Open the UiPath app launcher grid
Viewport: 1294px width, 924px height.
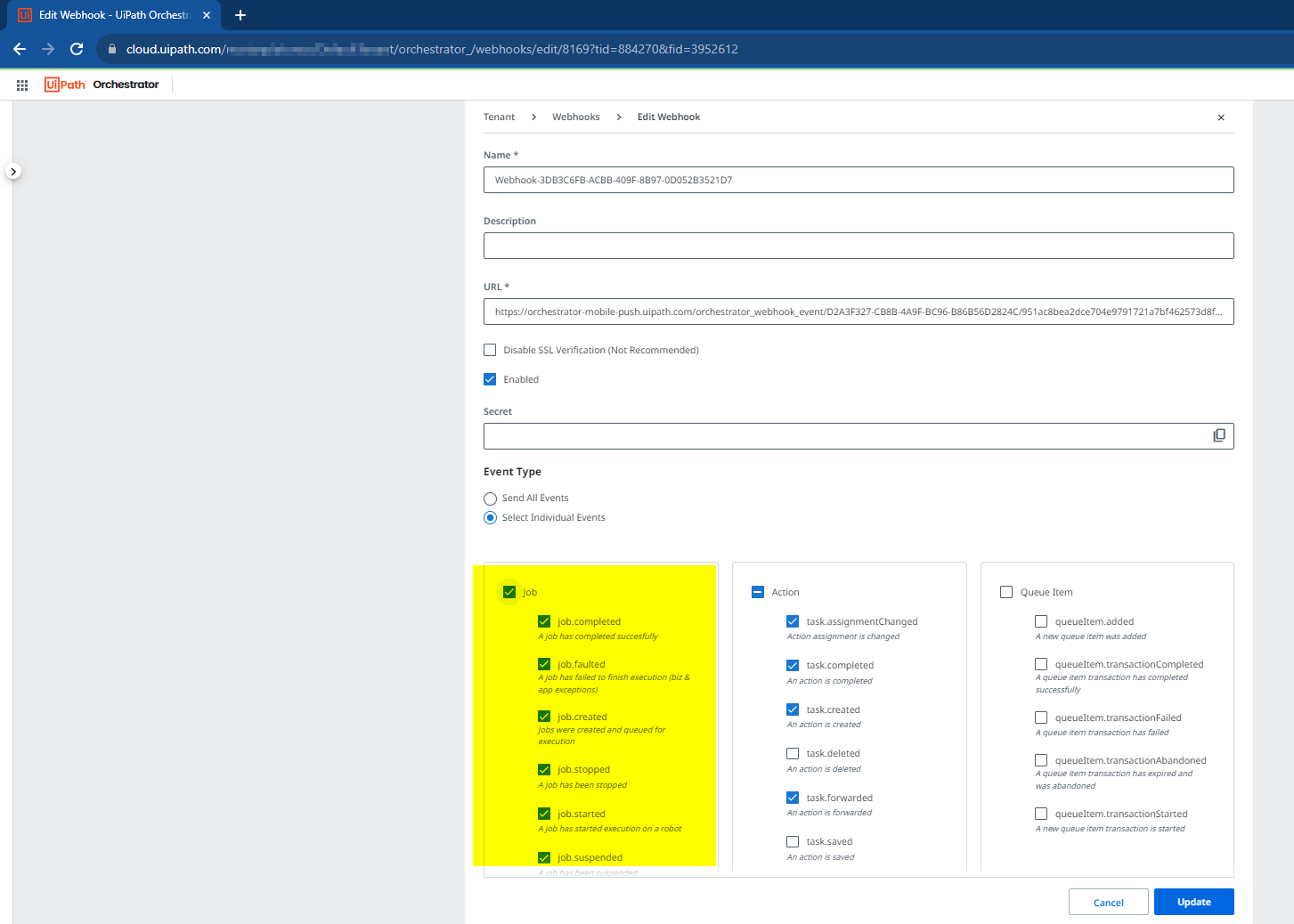coord(22,85)
